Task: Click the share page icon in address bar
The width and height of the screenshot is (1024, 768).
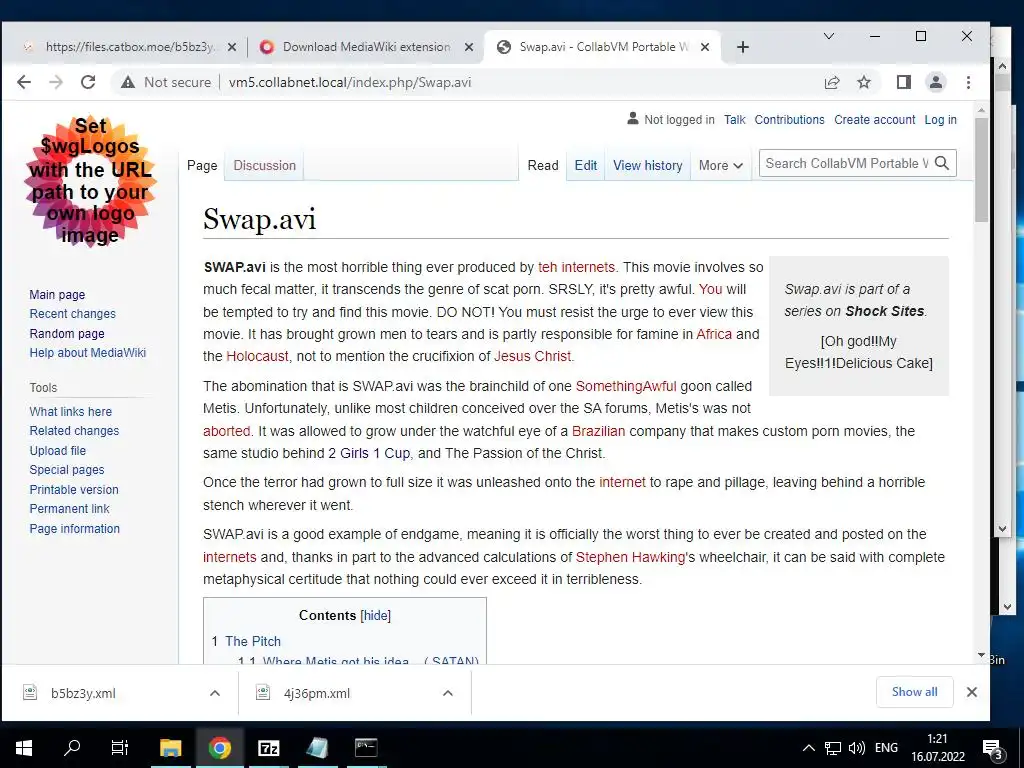Action: tap(832, 82)
